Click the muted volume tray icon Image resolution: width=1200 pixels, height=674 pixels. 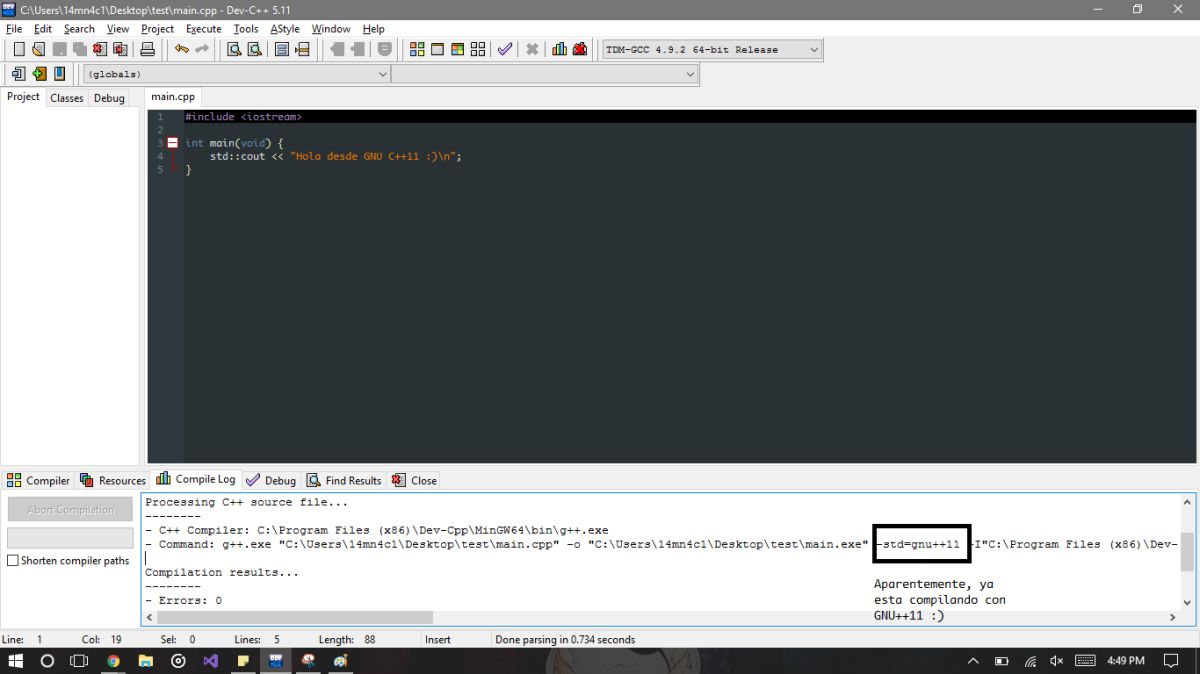coord(1057,661)
